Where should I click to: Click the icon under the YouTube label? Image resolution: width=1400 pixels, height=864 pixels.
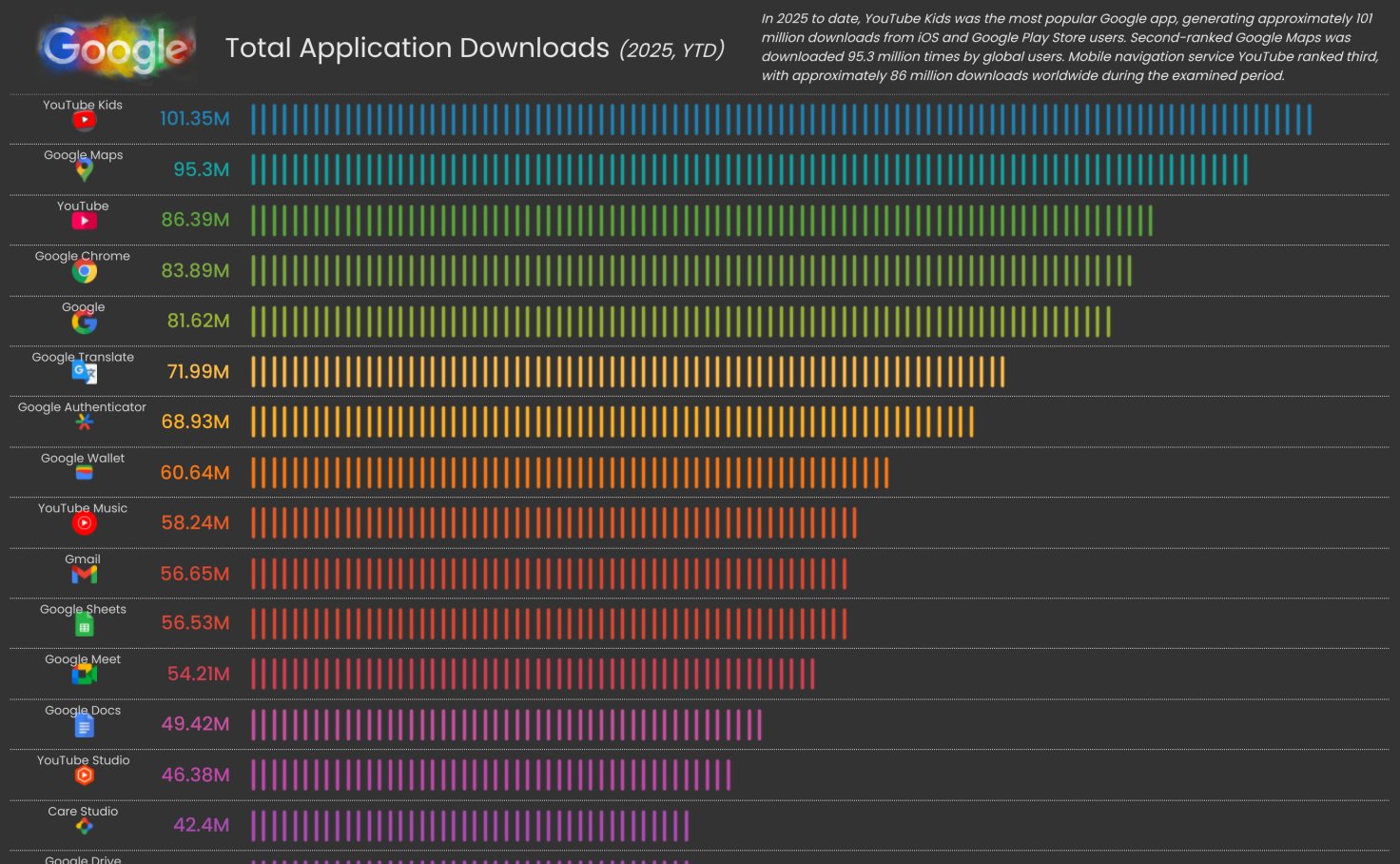[84, 221]
